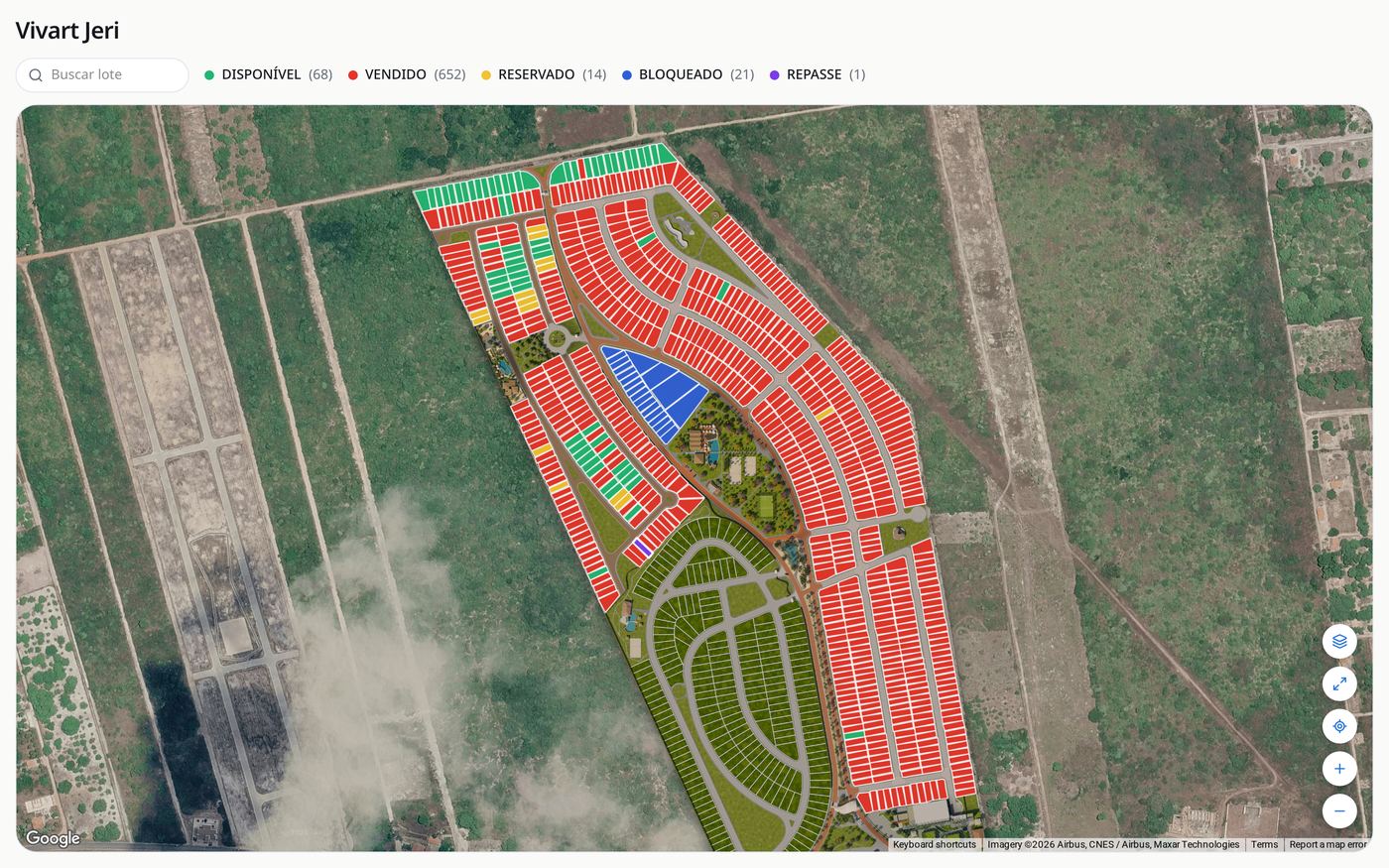Open the map Terms link
This screenshot has width=1389, height=868.
(1264, 844)
